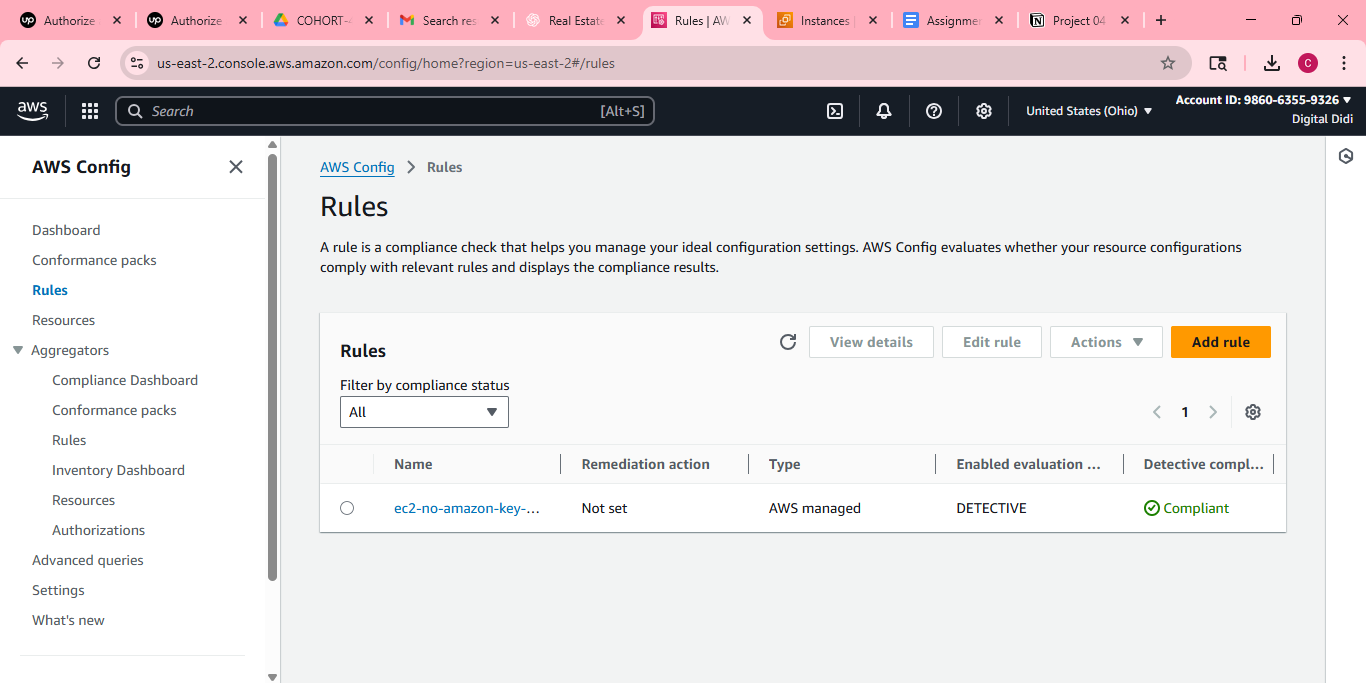Screen dimensions: 1366x683
Task: Open Settings in the sidebar
Action: (58, 590)
